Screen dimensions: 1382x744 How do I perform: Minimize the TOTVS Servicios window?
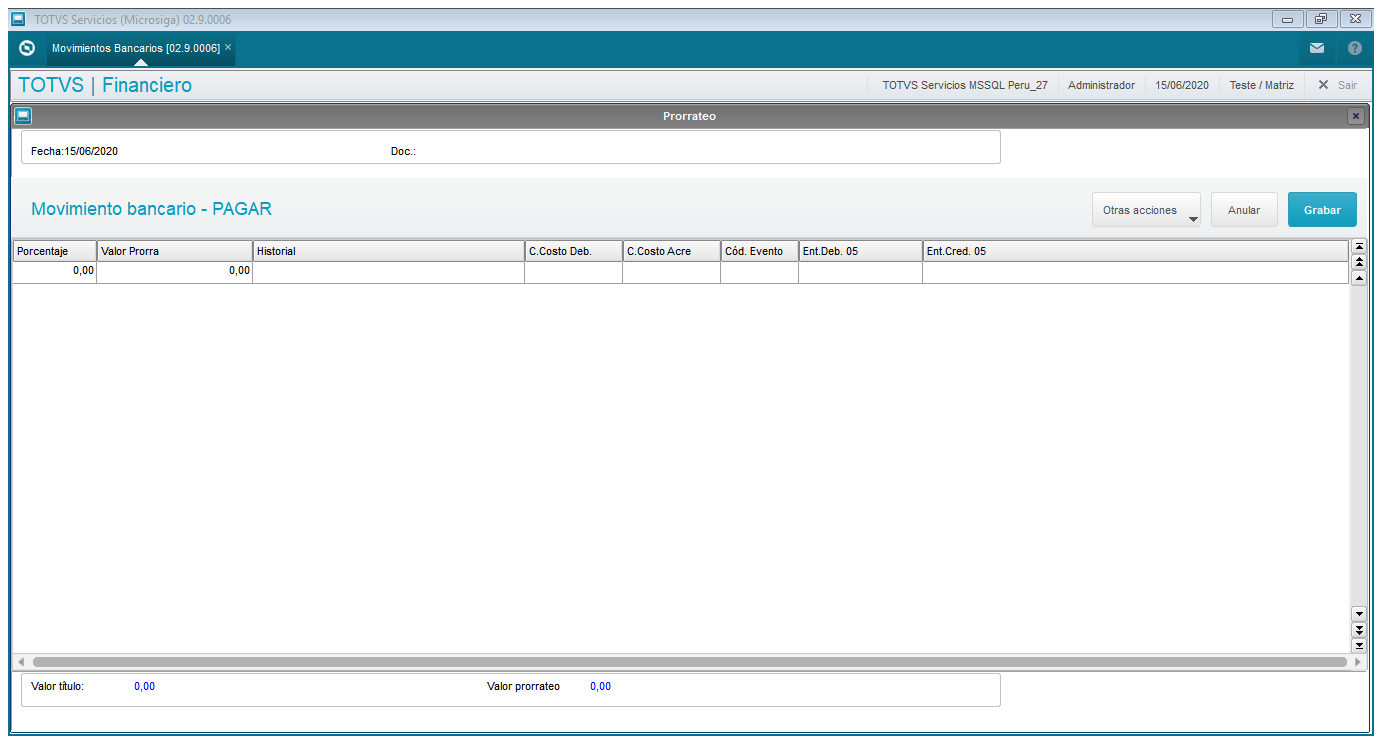coord(1287,19)
